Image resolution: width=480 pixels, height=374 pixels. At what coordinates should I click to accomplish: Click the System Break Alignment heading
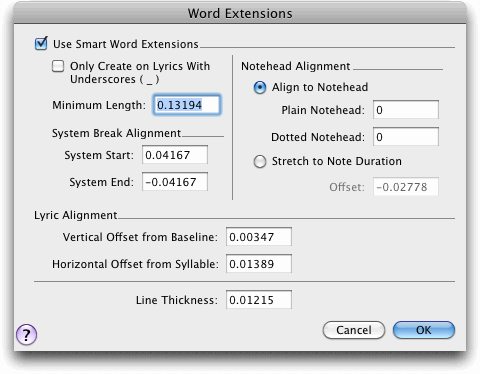116,133
